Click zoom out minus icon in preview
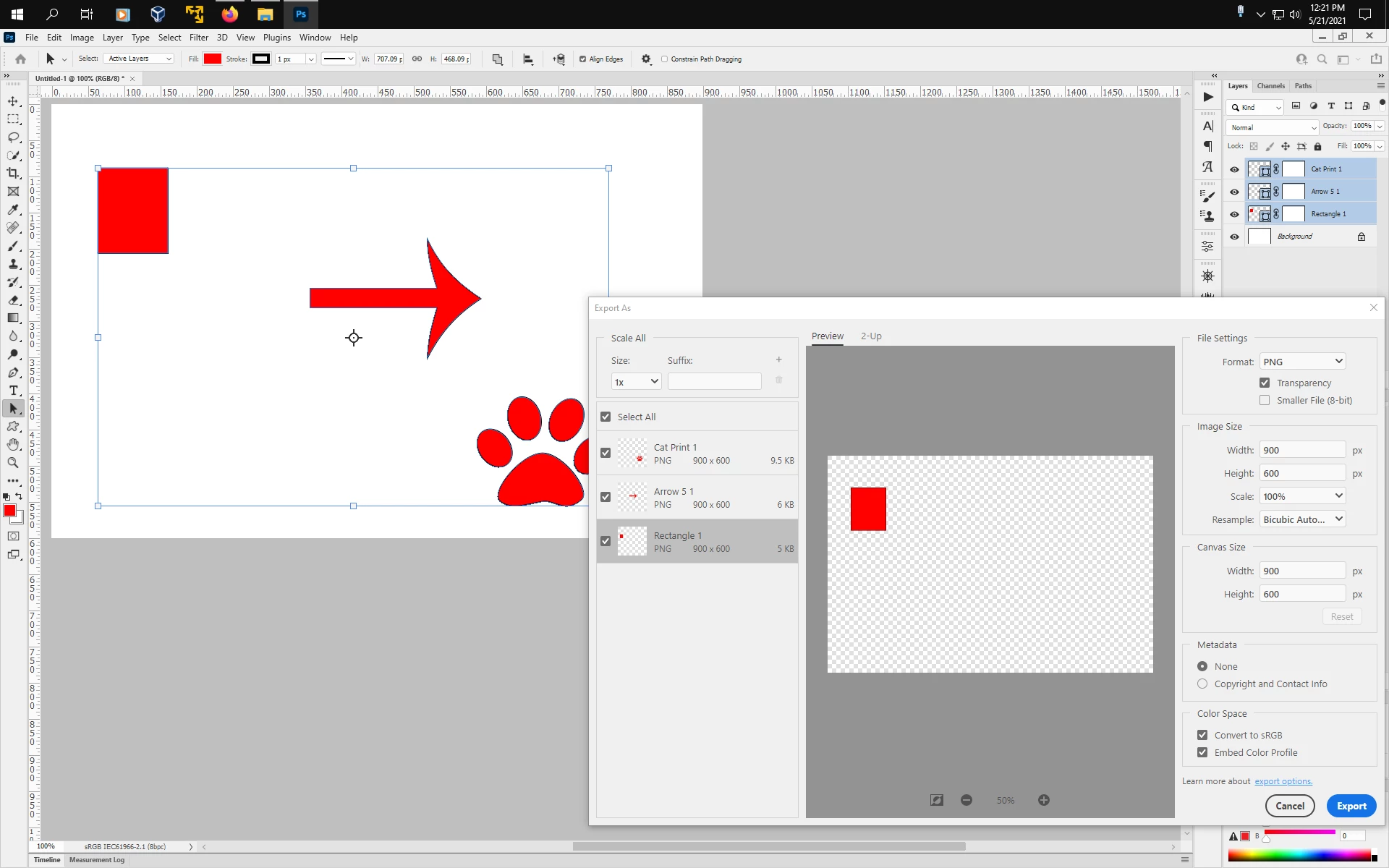 pos(967,800)
